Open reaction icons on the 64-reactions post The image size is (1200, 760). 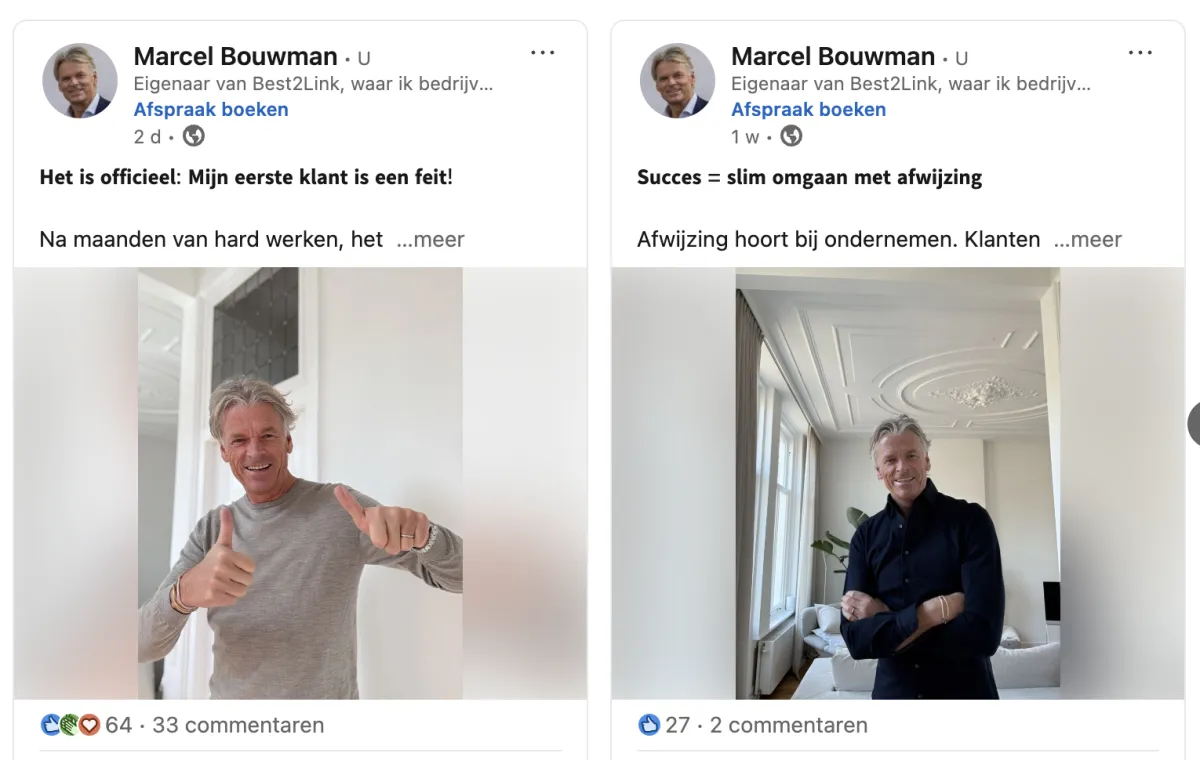pos(71,725)
